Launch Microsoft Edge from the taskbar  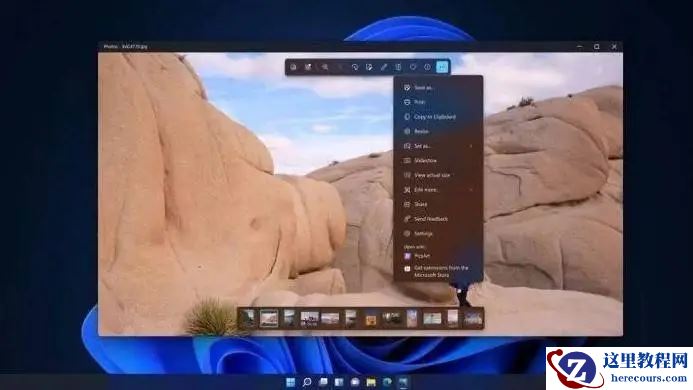(x=387, y=382)
